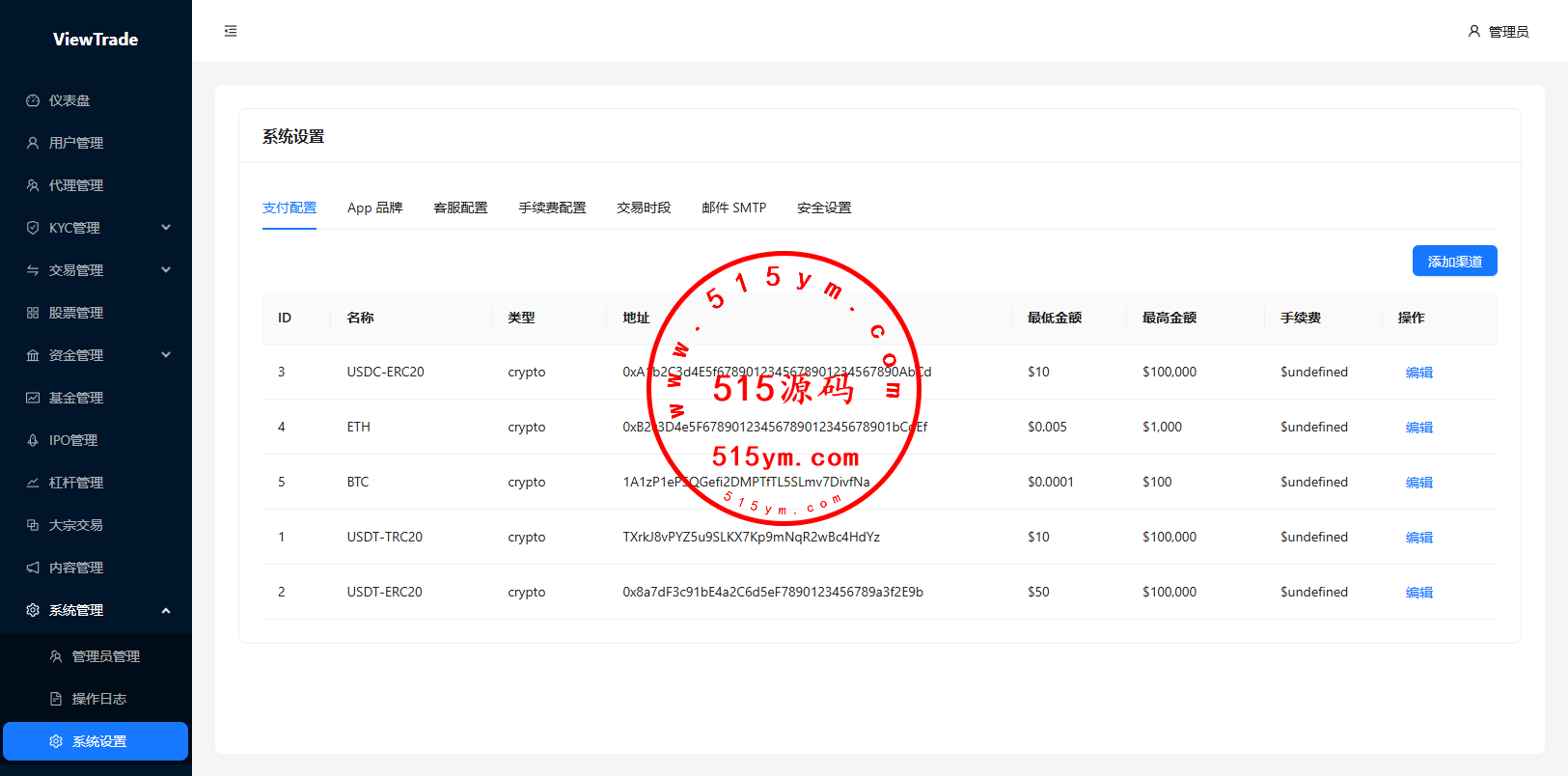Click the 最高金额 column header
Screen dimensions: 1568x776
click(x=1169, y=318)
